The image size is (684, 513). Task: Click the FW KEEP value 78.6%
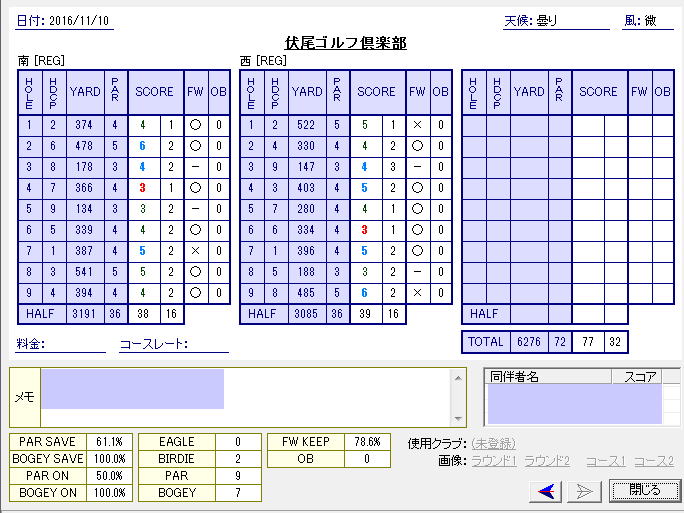coord(367,442)
